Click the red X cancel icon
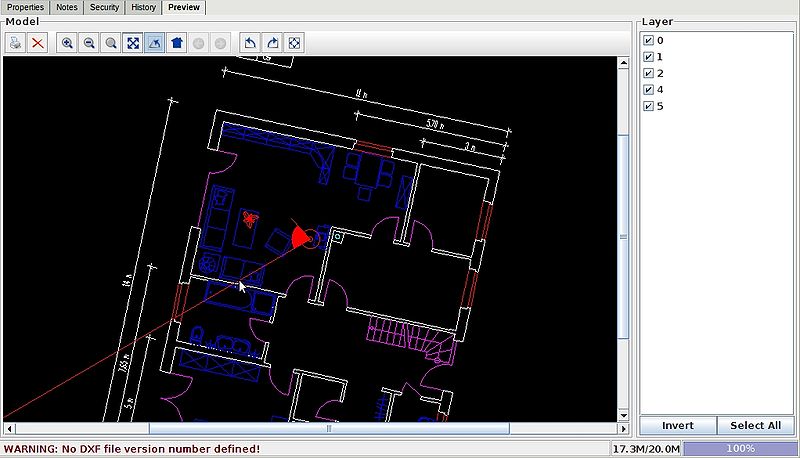The width and height of the screenshot is (800, 458). pyautogui.click(x=37, y=43)
